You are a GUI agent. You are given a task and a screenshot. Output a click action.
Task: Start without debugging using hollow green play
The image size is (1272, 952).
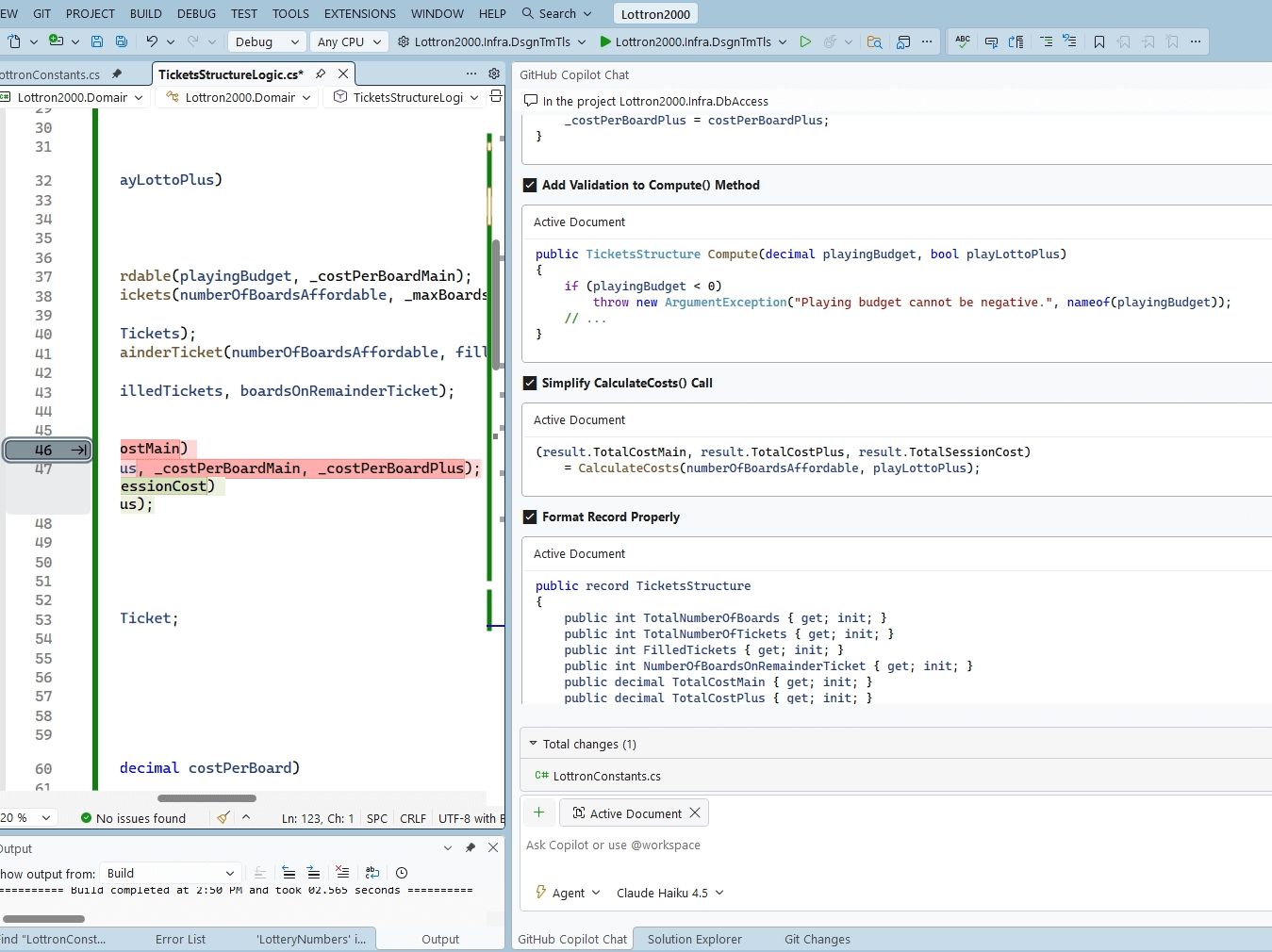pyautogui.click(x=805, y=41)
